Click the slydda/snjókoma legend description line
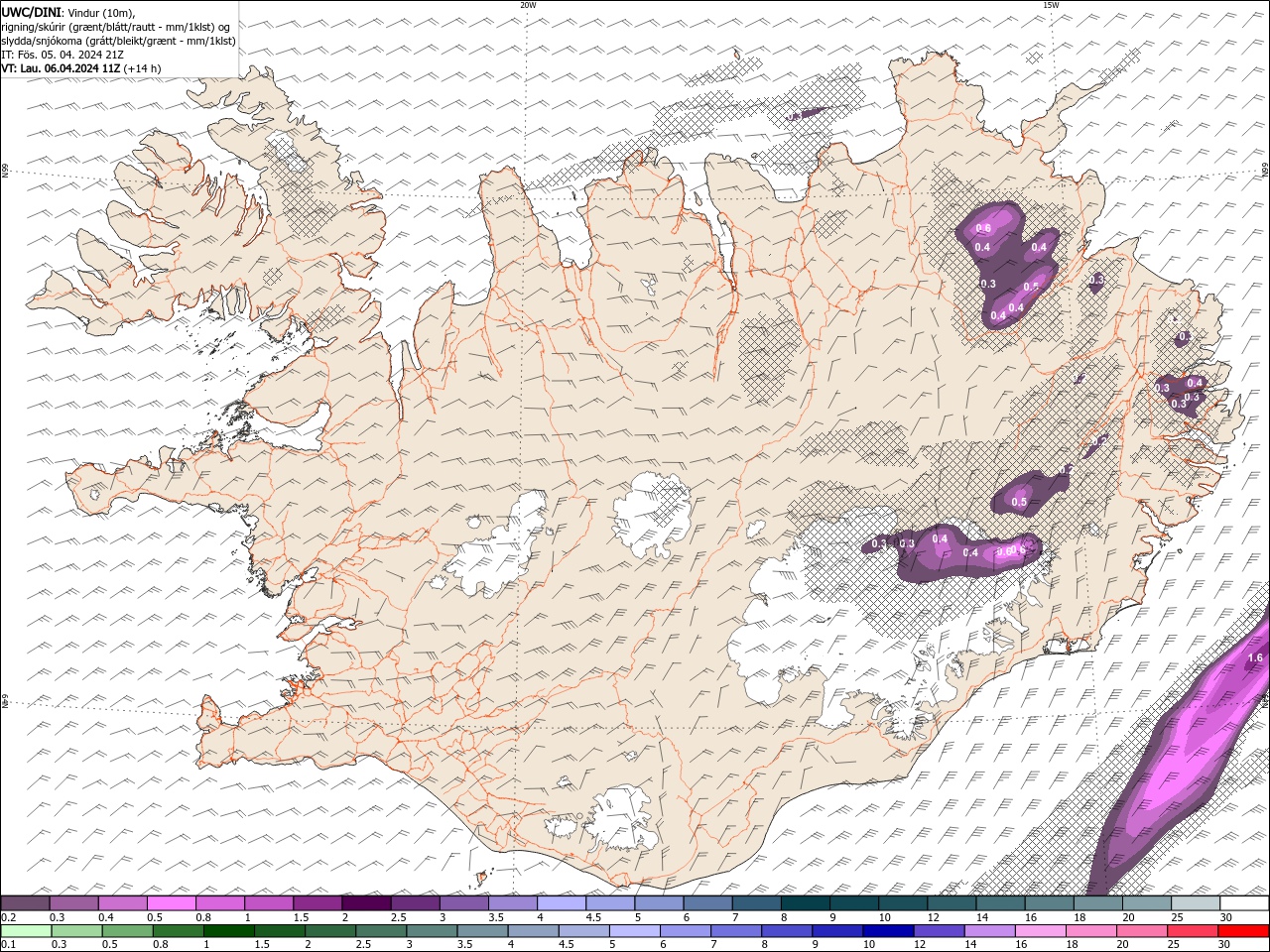The image size is (1270, 952). pyautogui.click(x=118, y=41)
